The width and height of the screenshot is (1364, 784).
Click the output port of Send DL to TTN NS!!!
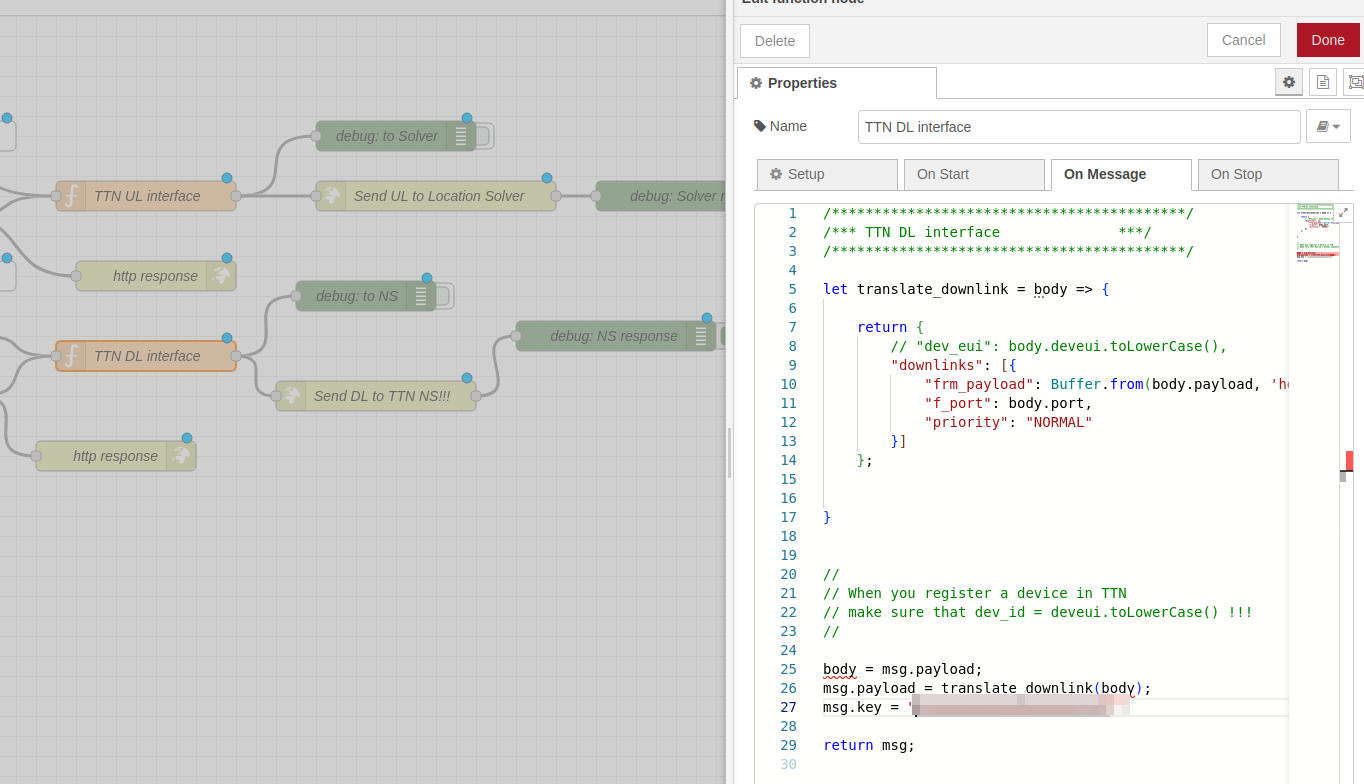[x=476, y=396]
